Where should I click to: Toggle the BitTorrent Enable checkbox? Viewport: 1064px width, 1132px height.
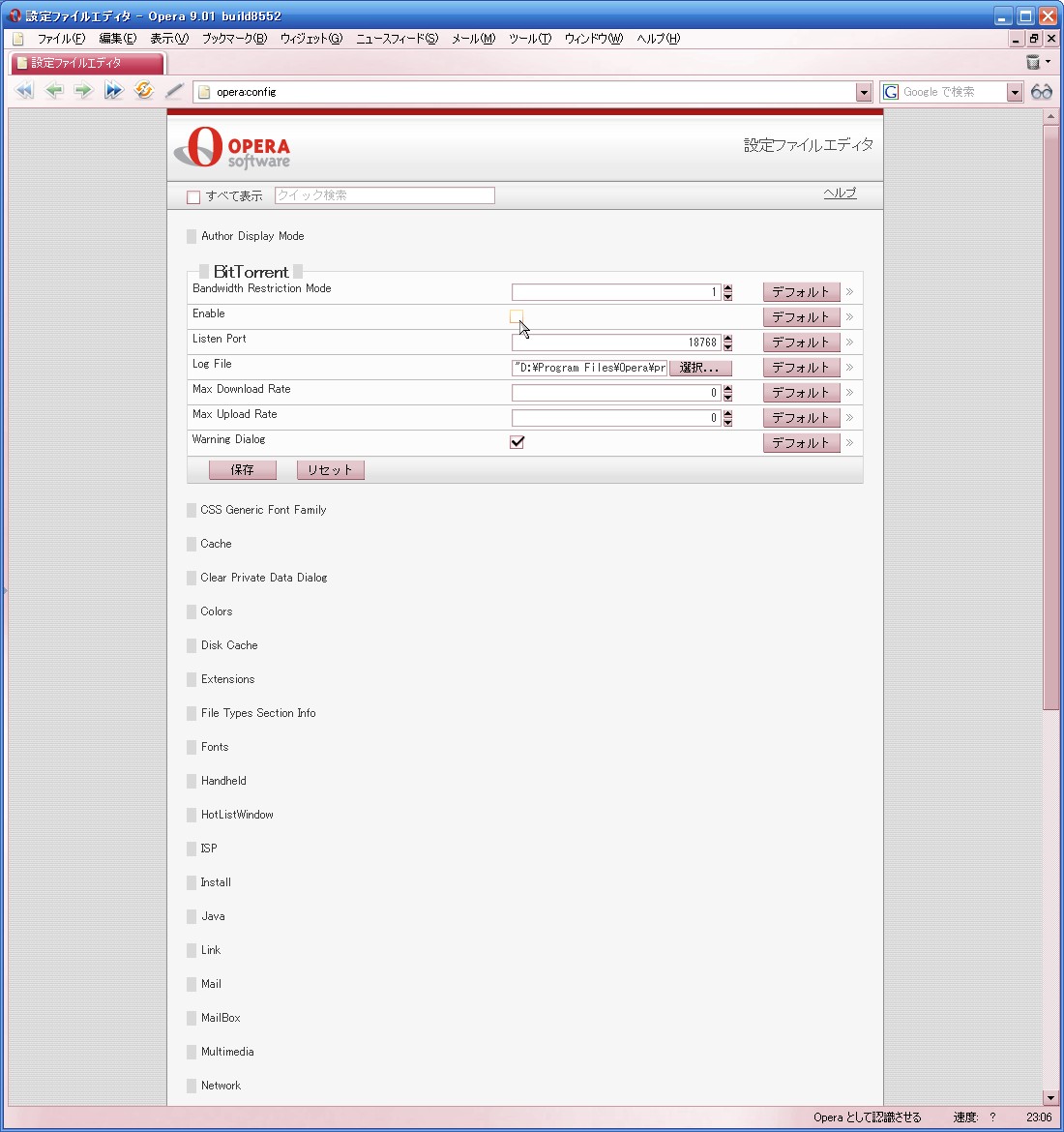(517, 316)
